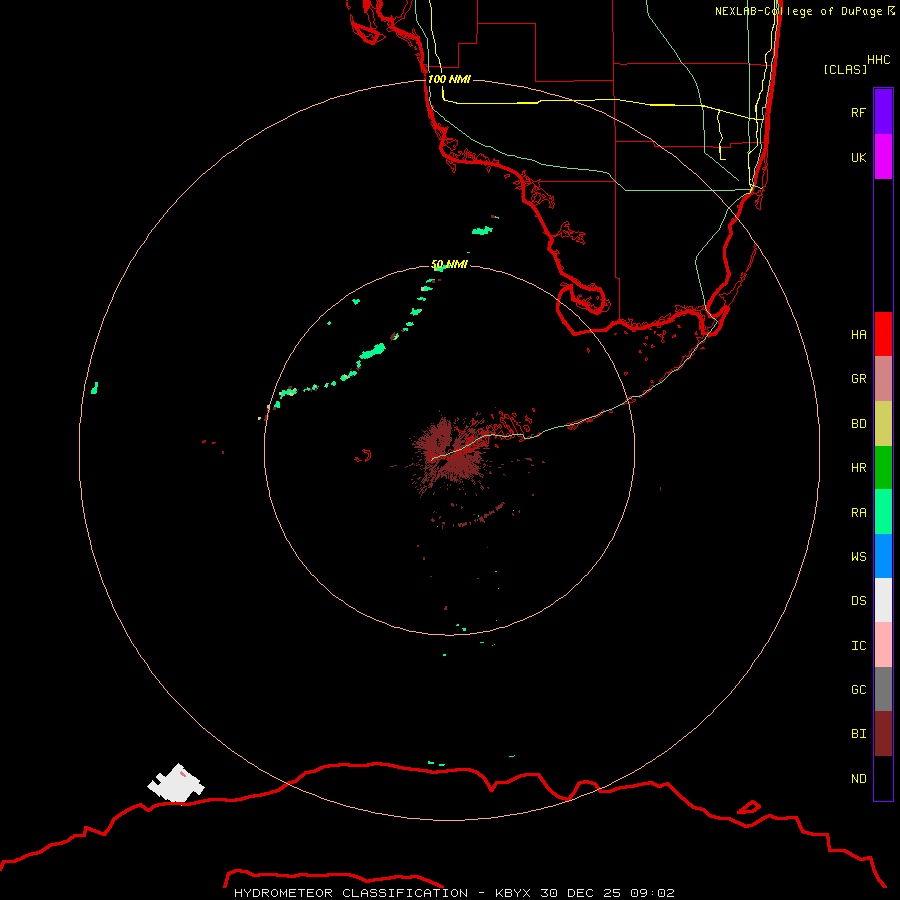Select the dusty pink GR legend swatch

point(883,379)
